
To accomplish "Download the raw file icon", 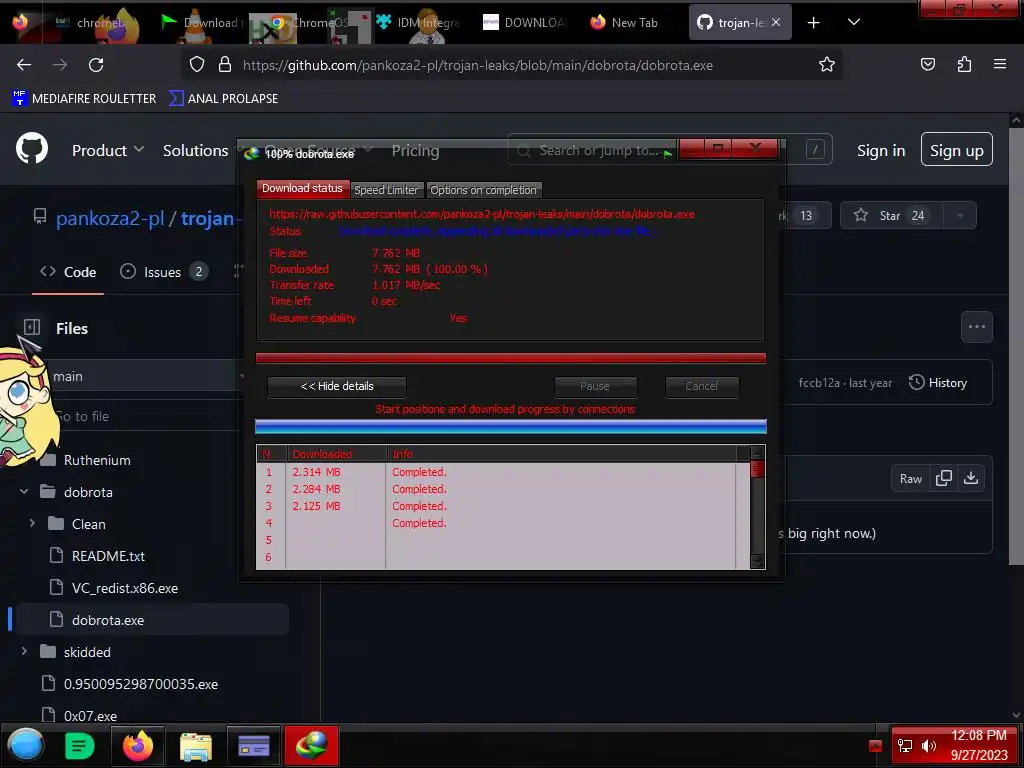I will (x=971, y=478).
